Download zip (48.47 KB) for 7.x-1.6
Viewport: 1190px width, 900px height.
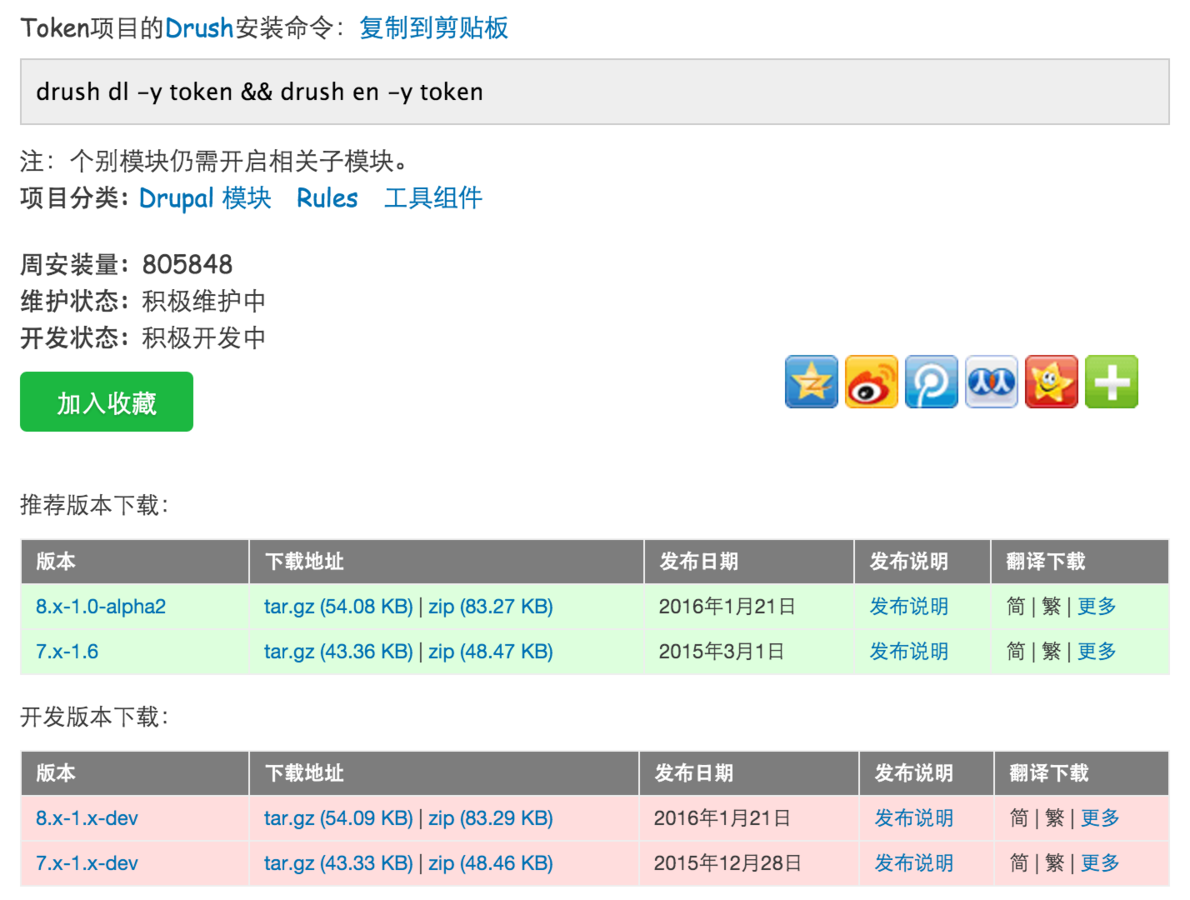[490, 651]
